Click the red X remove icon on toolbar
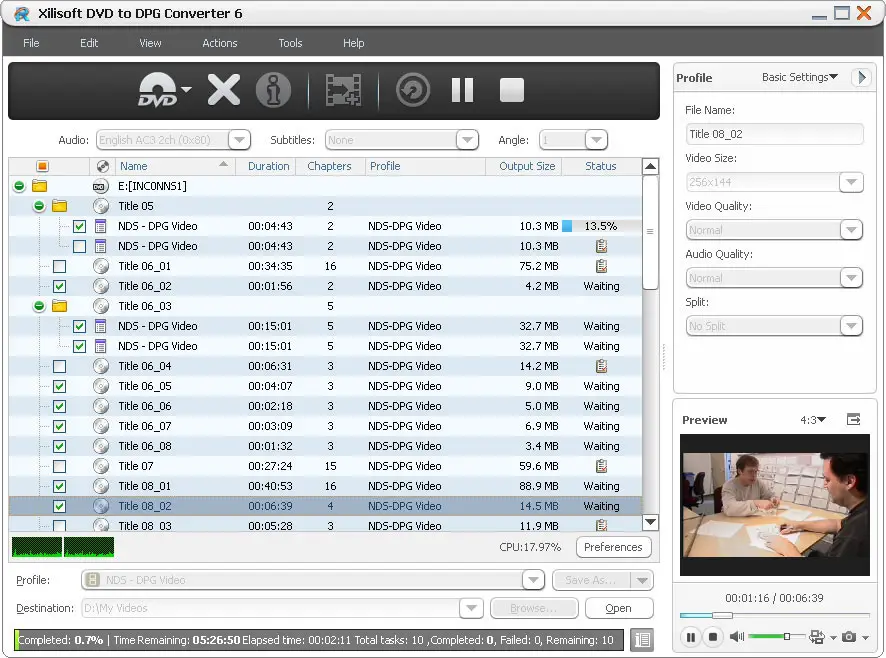The image size is (886, 658). [223, 90]
